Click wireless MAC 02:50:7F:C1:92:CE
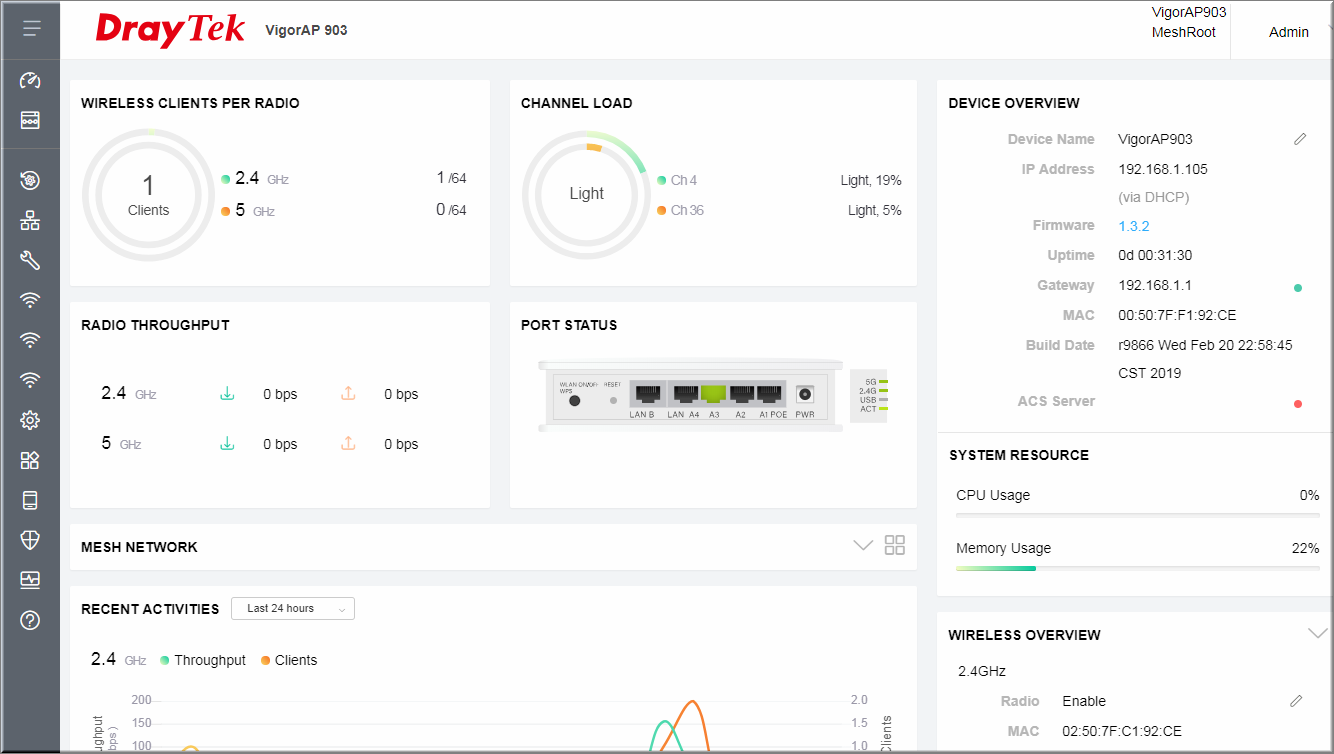1334x754 pixels. (x=1122, y=731)
